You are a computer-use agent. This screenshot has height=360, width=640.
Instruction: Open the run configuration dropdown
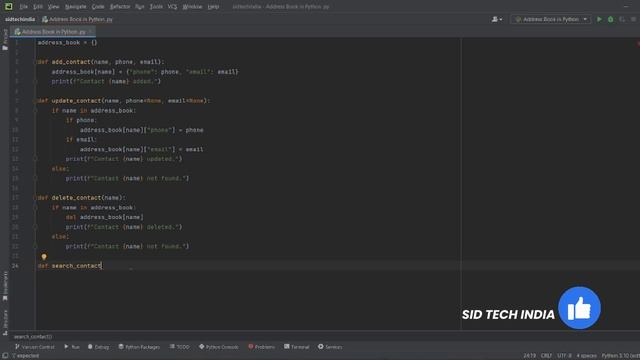(x=550, y=19)
